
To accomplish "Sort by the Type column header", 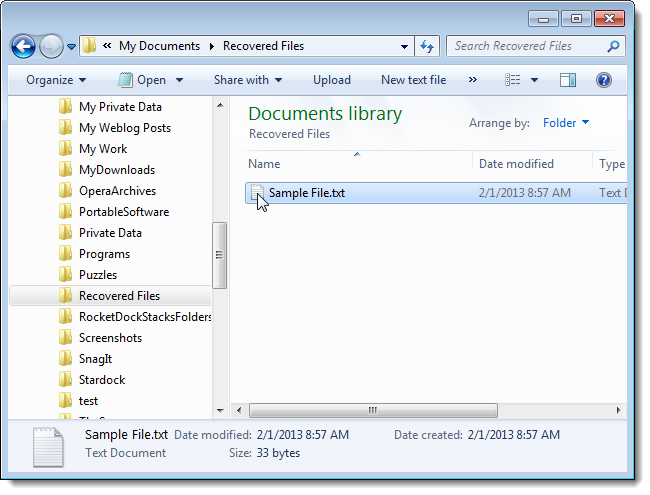I will tap(612, 164).
